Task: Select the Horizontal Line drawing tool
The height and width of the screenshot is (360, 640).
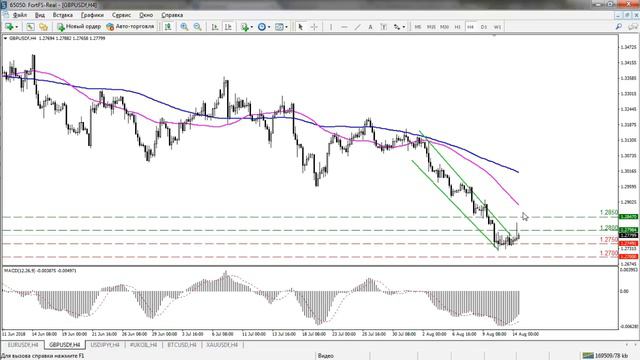Action: coord(344,27)
